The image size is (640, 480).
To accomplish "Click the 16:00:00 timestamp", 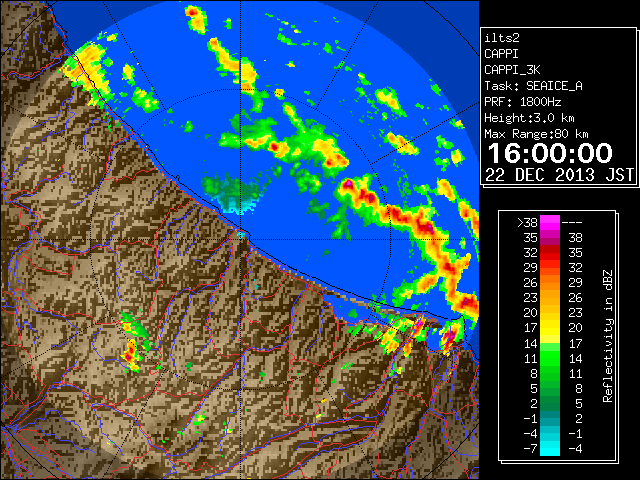I will pyautogui.click(x=550, y=153).
